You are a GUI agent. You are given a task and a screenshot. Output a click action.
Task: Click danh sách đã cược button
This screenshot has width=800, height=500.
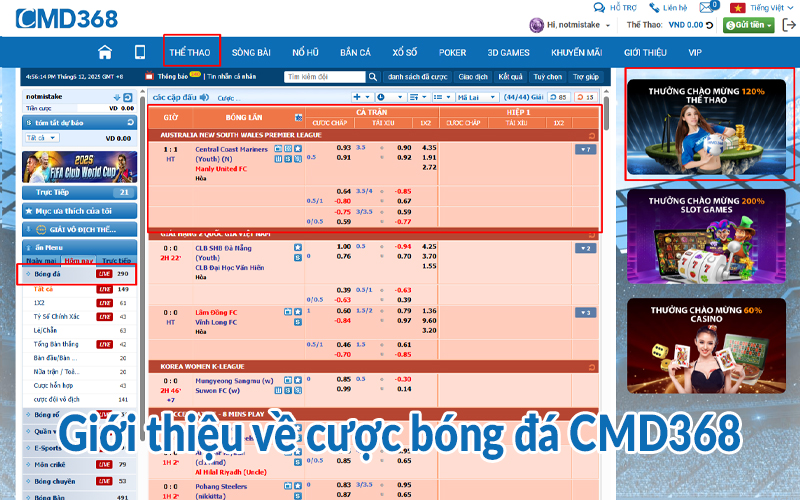(x=417, y=77)
